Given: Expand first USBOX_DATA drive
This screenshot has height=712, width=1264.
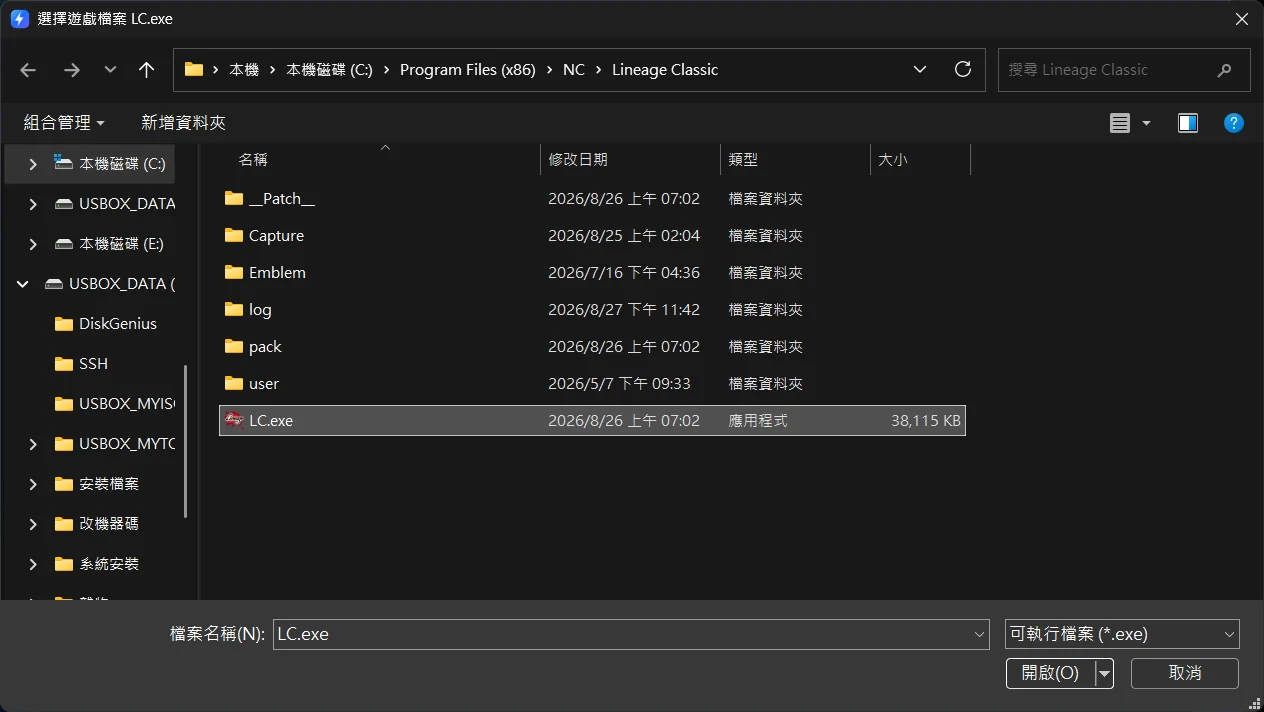Looking at the screenshot, I should click(33, 204).
